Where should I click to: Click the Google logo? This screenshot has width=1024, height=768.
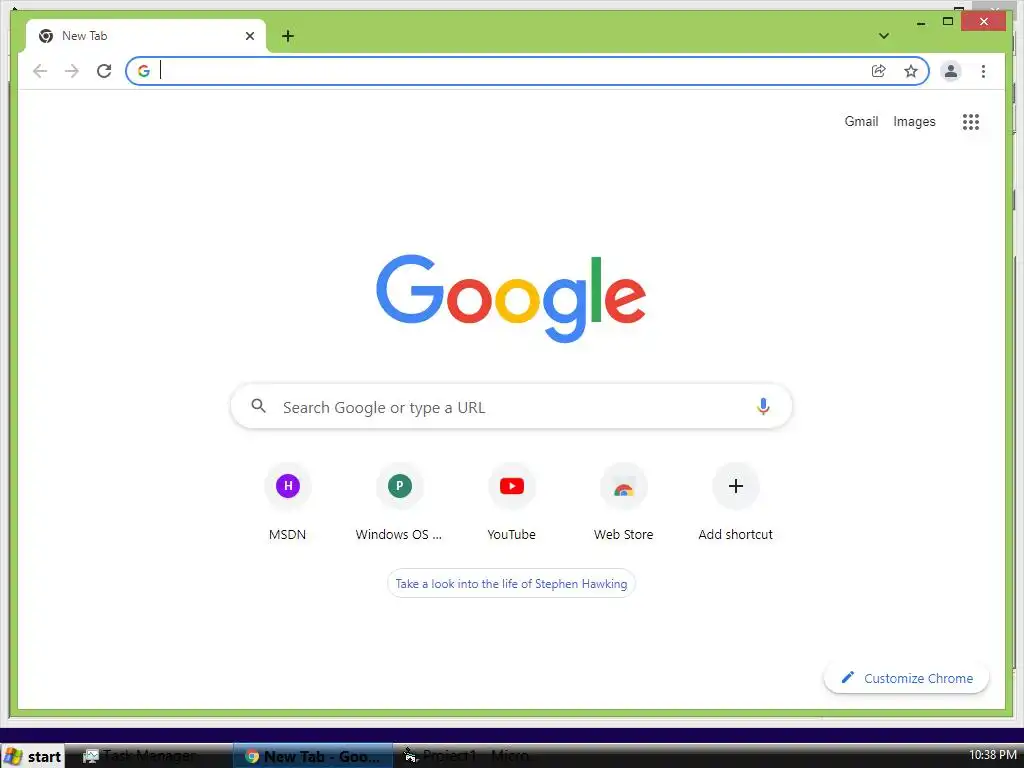click(511, 298)
